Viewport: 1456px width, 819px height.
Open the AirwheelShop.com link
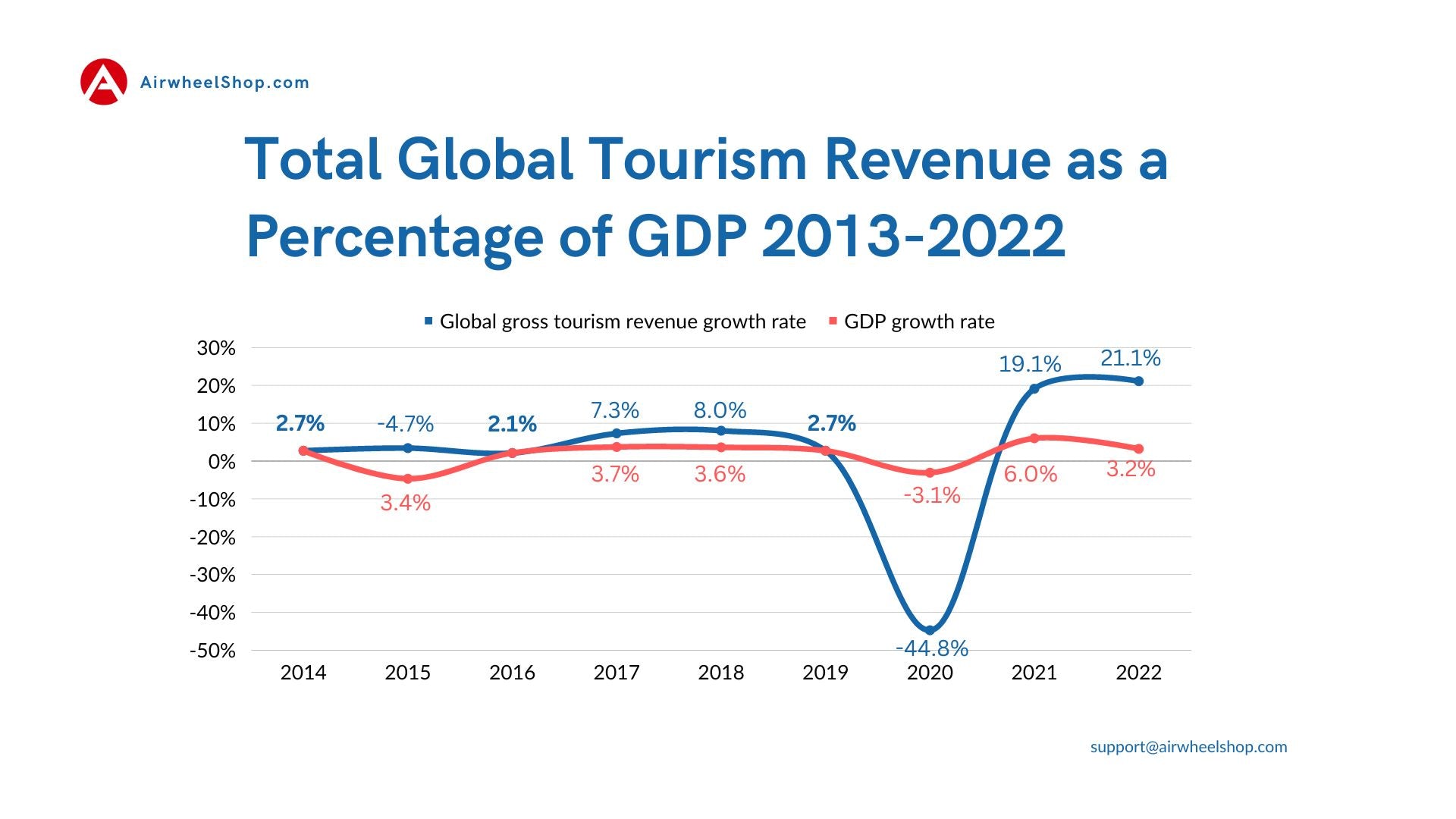coord(224,83)
